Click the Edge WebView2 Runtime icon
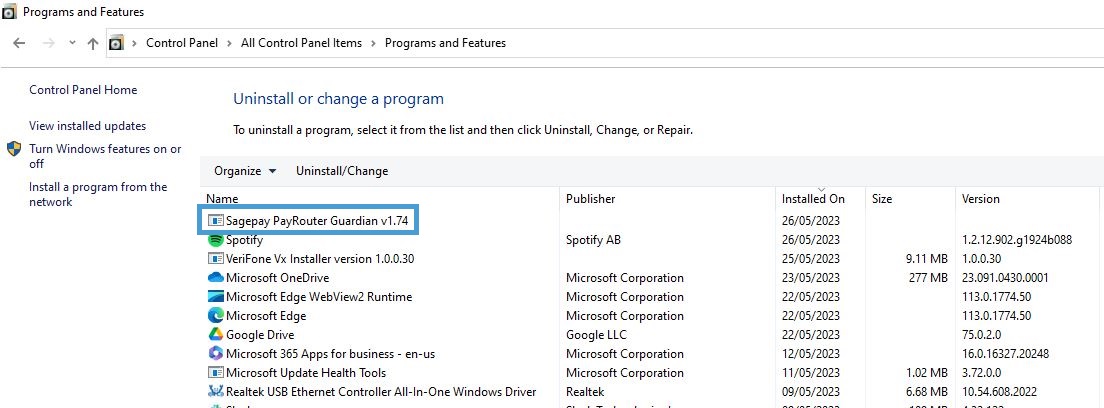This screenshot has height=408, width=1104. point(215,297)
